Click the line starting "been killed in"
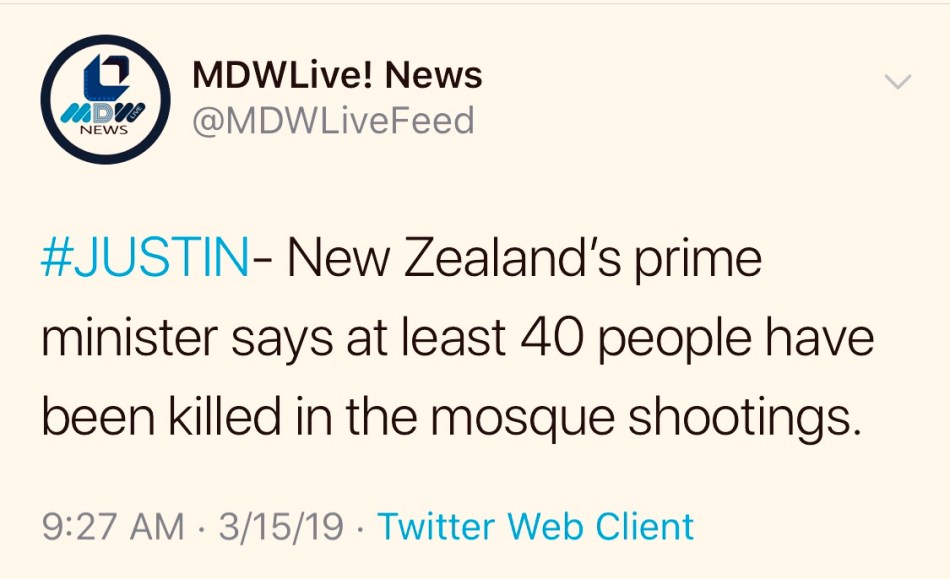950x579 pixels. (x=450, y=417)
